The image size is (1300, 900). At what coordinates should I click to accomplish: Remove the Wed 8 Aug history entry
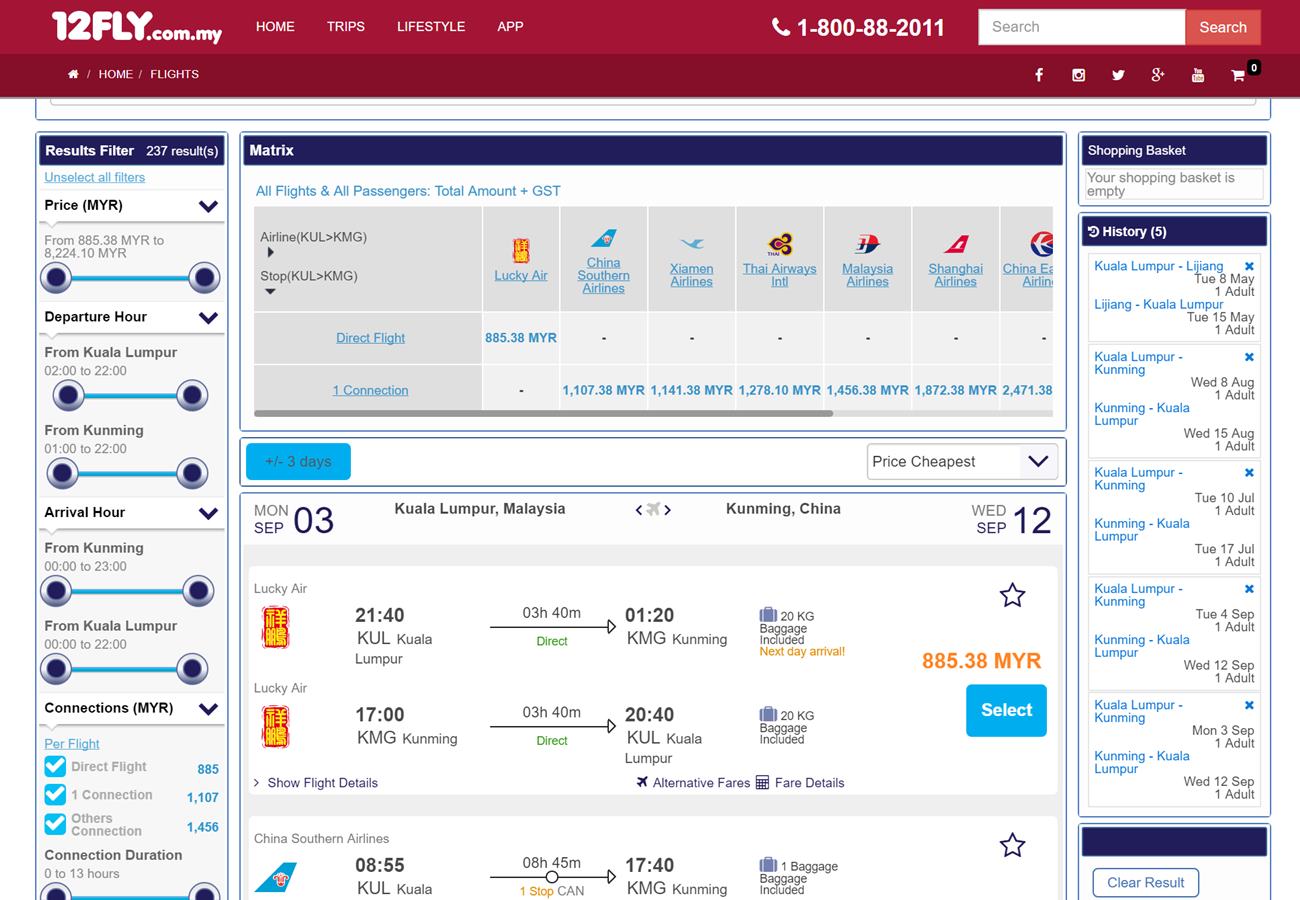point(1249,357)
